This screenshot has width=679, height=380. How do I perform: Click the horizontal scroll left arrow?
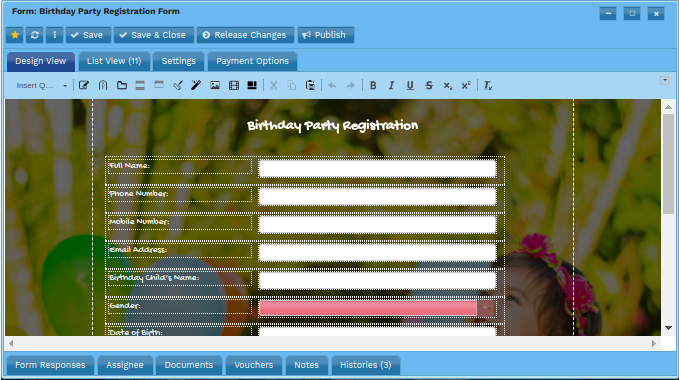pos(11,344)
